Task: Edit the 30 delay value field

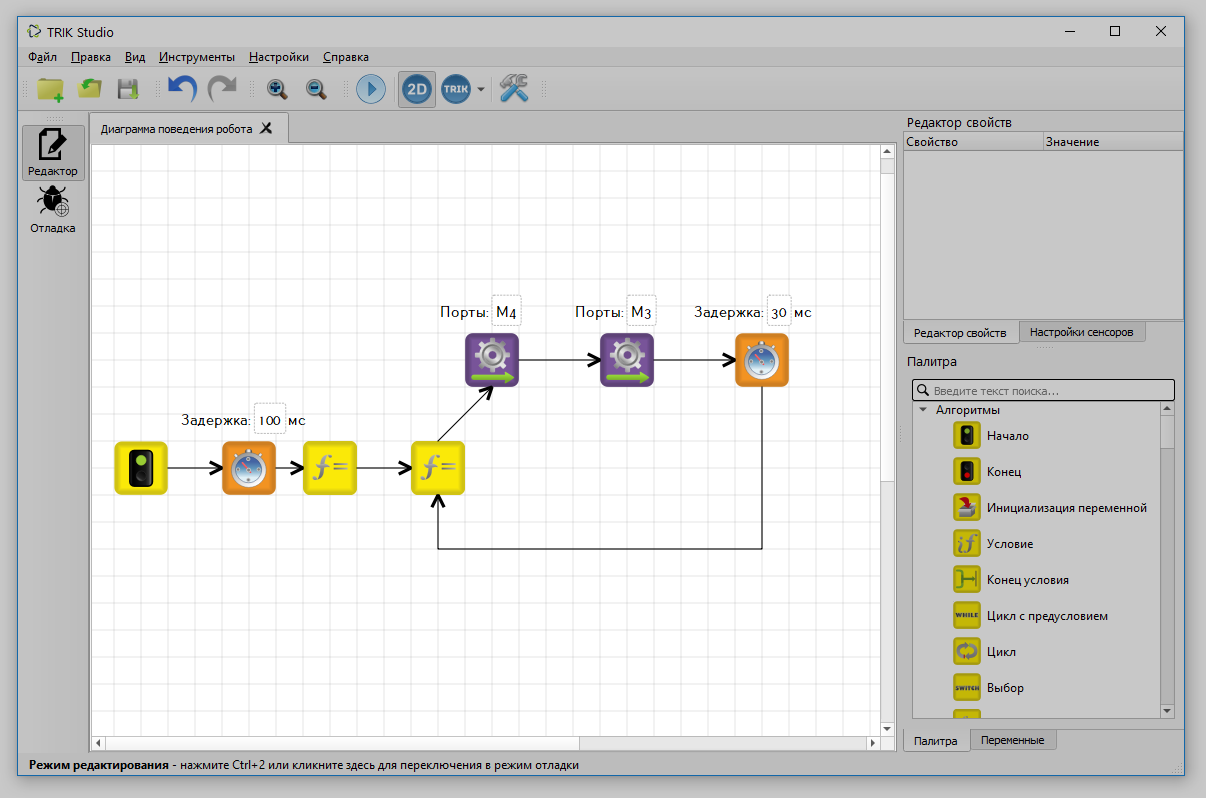Action: (779, 313)
